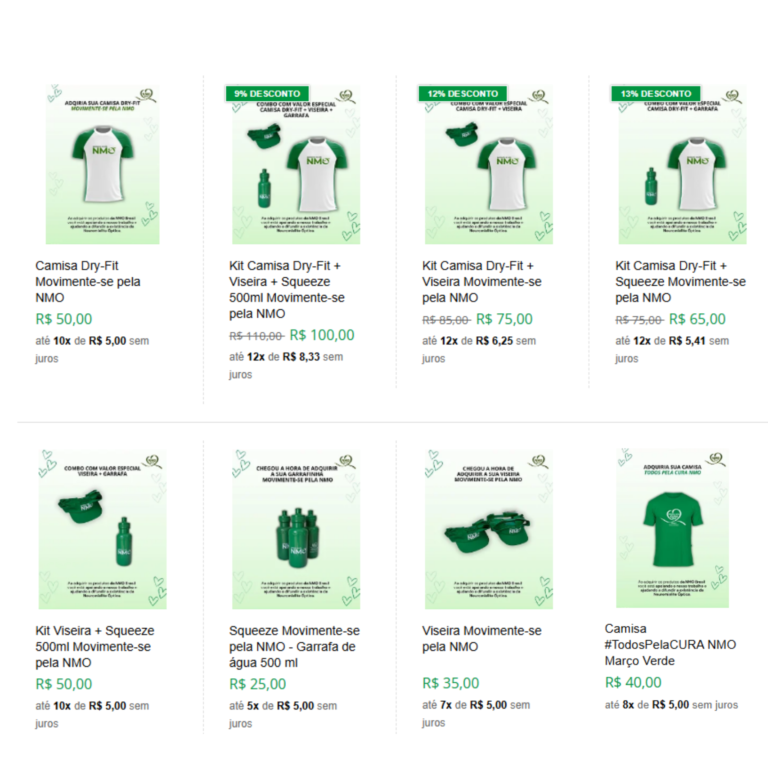Viewport: 768px width, 768px height.
Task: Open Viseira Movimente-se pela NMO title link
Action: tap(482, 638)
